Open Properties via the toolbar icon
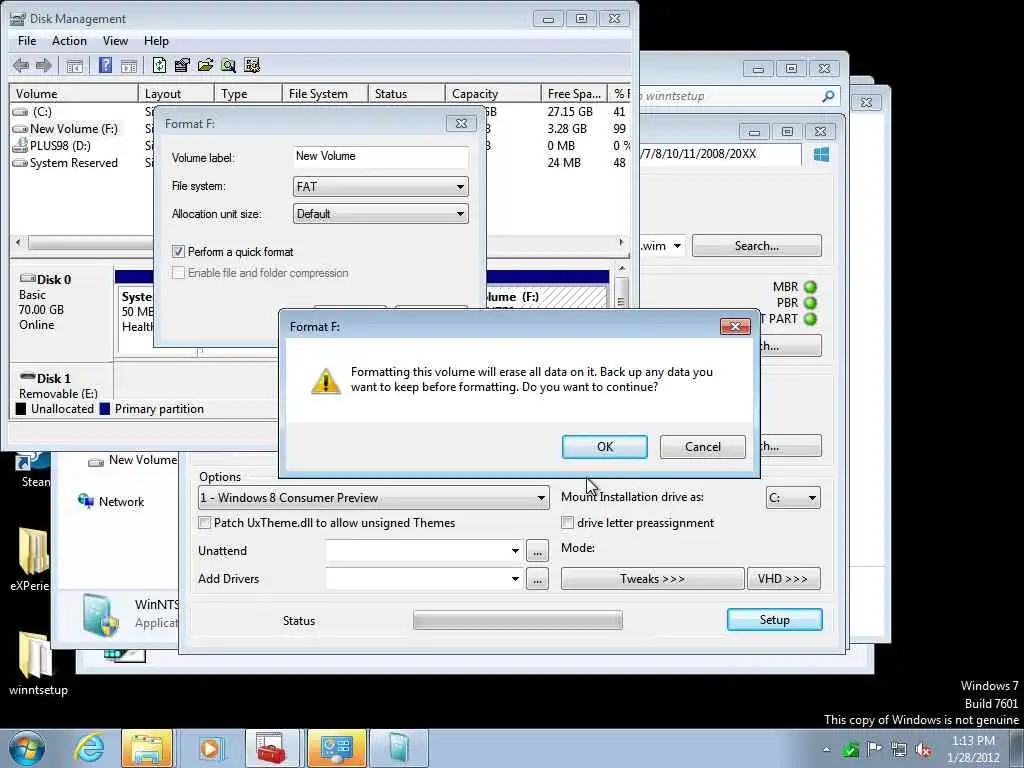Image resolution: width=1024 pixels, height=768 pixels. (x=182, y=65)
